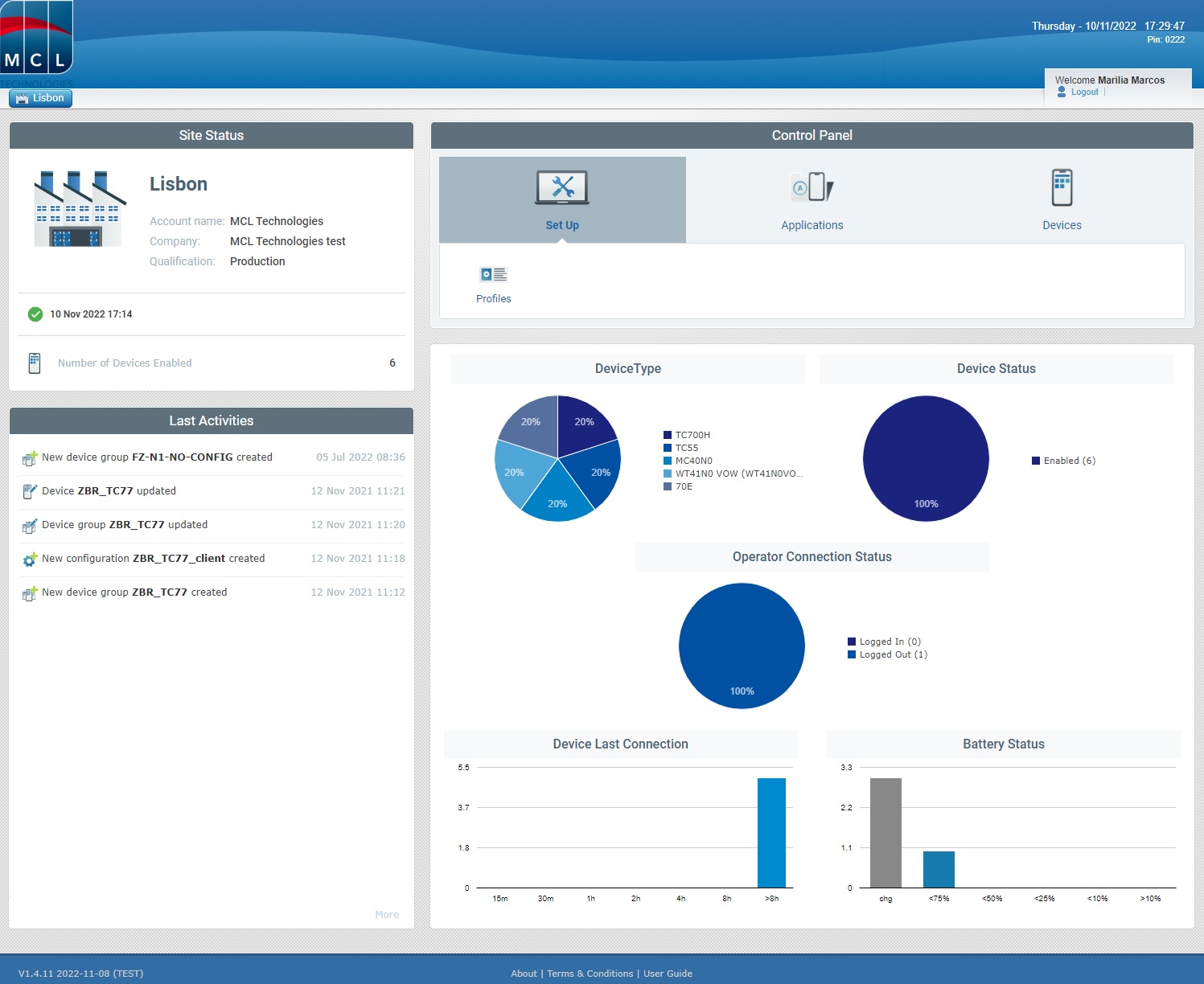Select the Applications icon in Control Panel
Viewport: 1204px width, 984px height.
812,187
